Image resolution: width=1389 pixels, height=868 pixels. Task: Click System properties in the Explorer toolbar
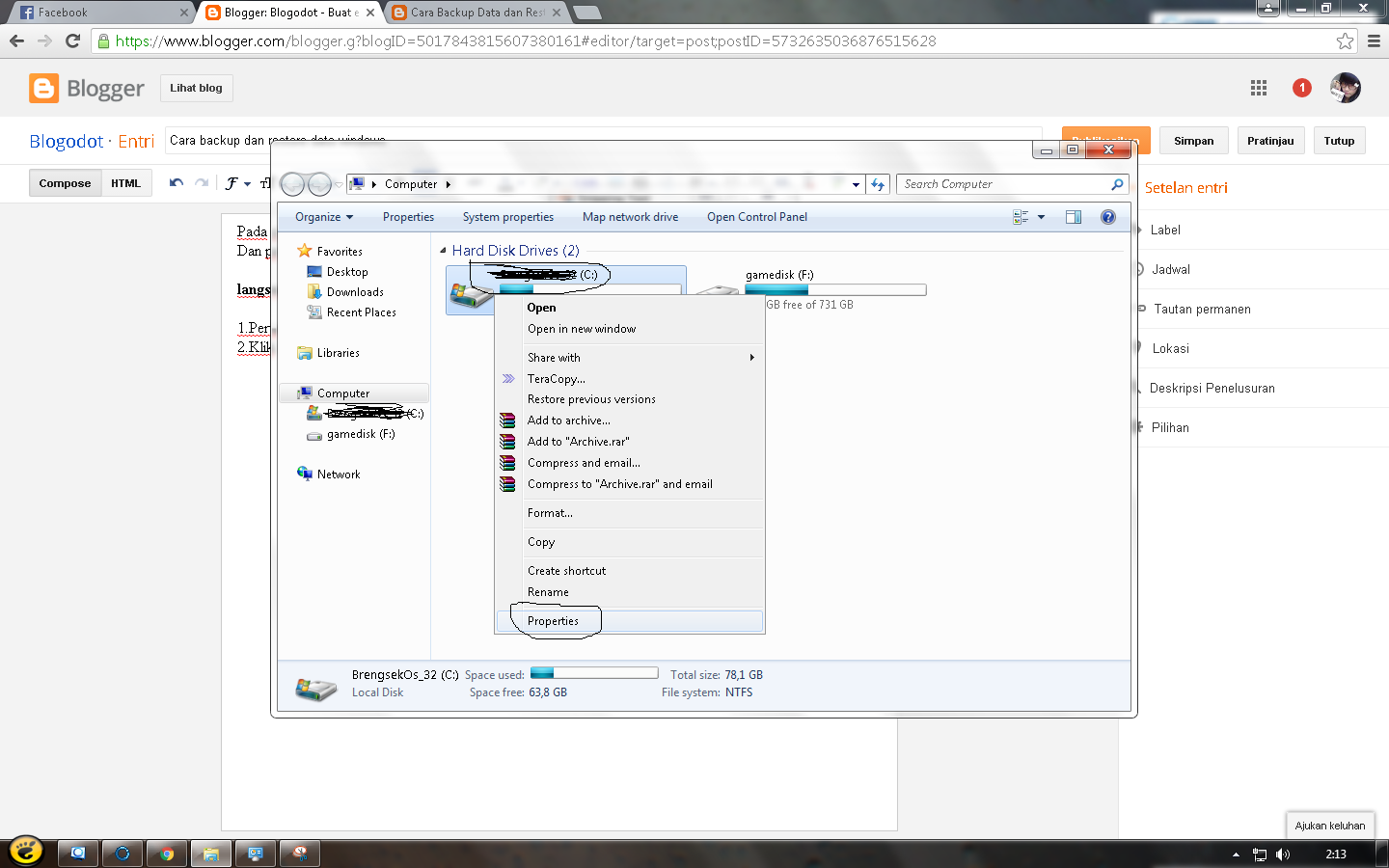(x=508, y=217)
